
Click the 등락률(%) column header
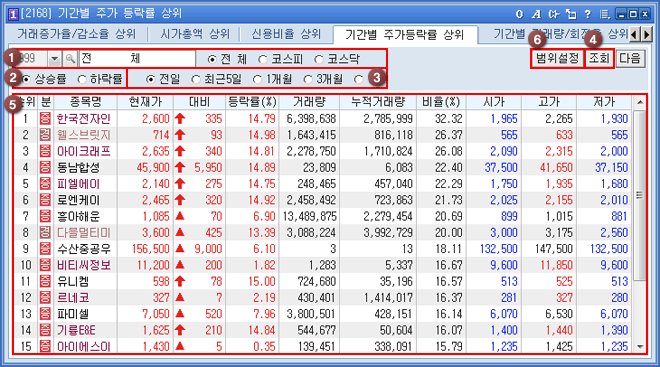[252, 102]
